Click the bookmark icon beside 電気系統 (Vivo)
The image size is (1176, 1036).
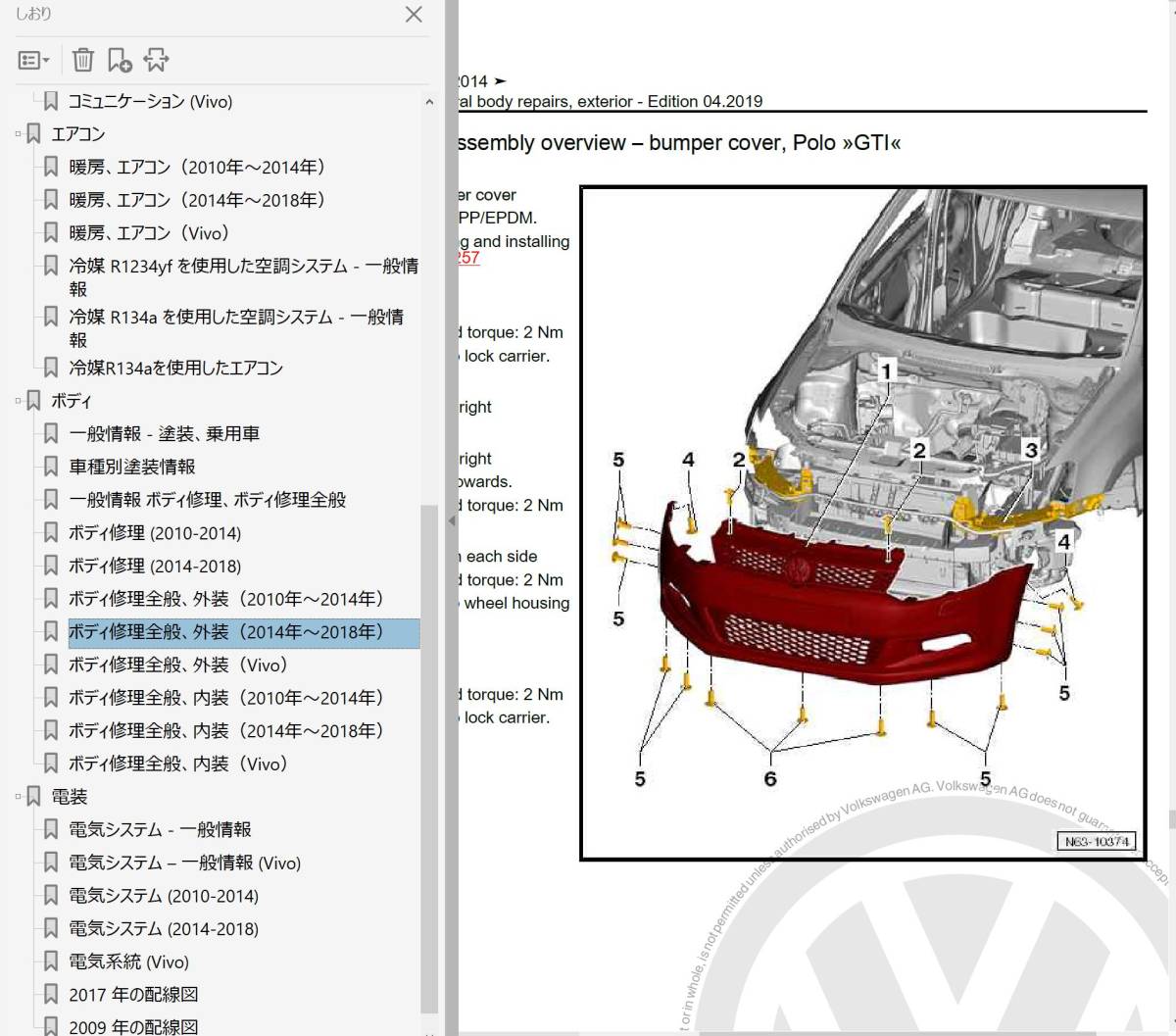tap(51, 962)
